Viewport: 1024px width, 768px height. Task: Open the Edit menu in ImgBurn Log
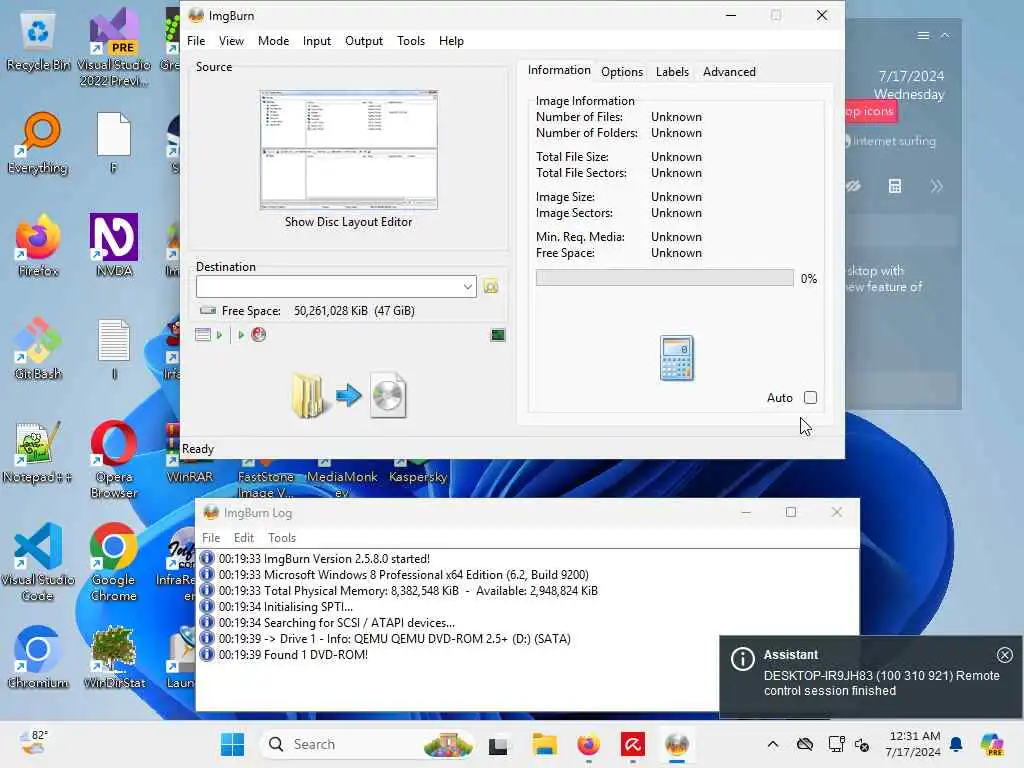244,537
